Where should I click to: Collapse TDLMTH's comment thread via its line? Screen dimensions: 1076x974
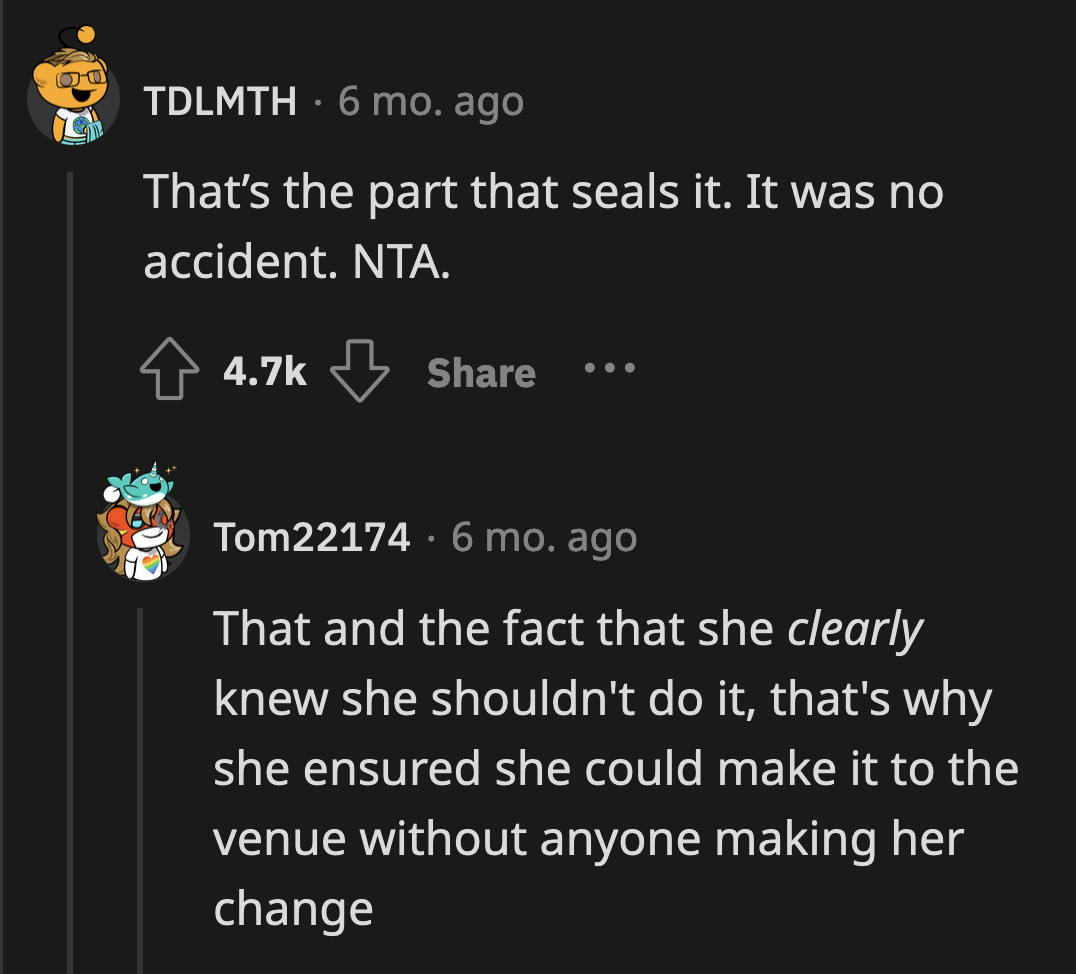pos(71,560)
